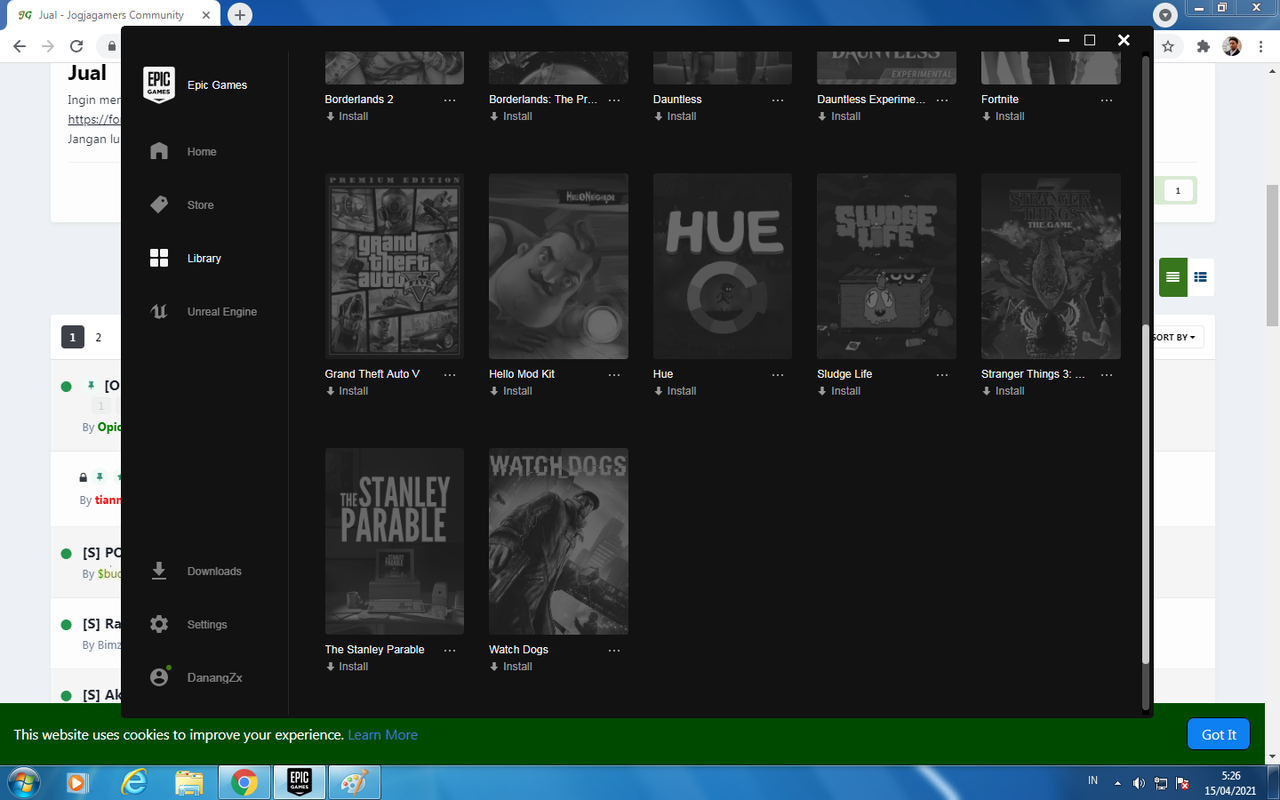Open Unreal Engine in the sidebar
Image resolution: width=1280 pixels, height=800 pixels.
(222, 312)
